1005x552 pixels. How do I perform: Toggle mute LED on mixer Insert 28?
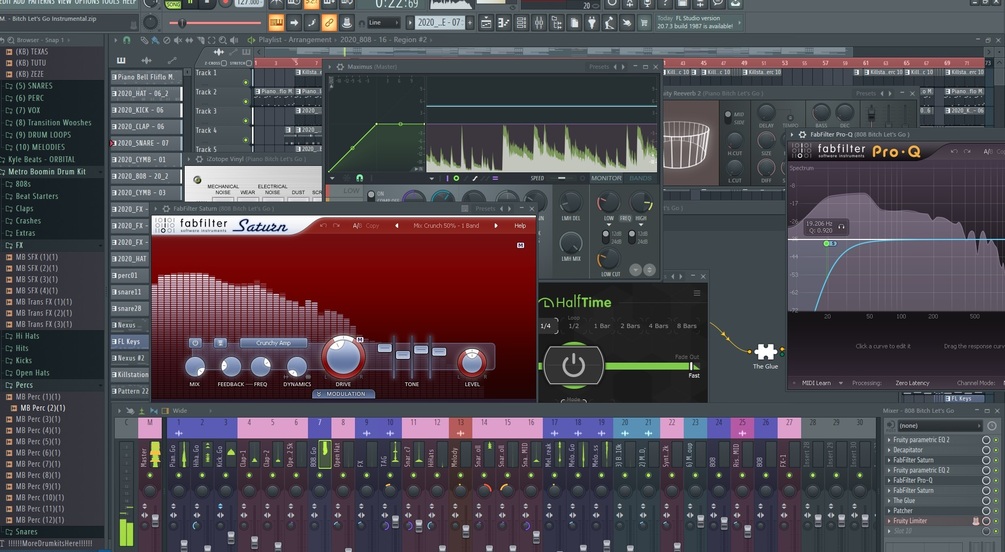pos(813,475)
